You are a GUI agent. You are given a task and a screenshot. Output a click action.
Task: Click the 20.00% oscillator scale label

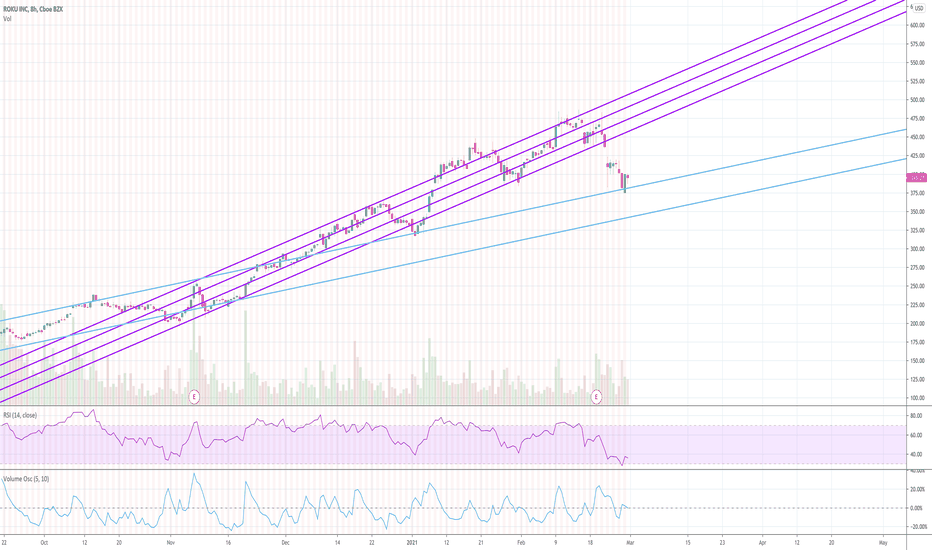[919, 489]
